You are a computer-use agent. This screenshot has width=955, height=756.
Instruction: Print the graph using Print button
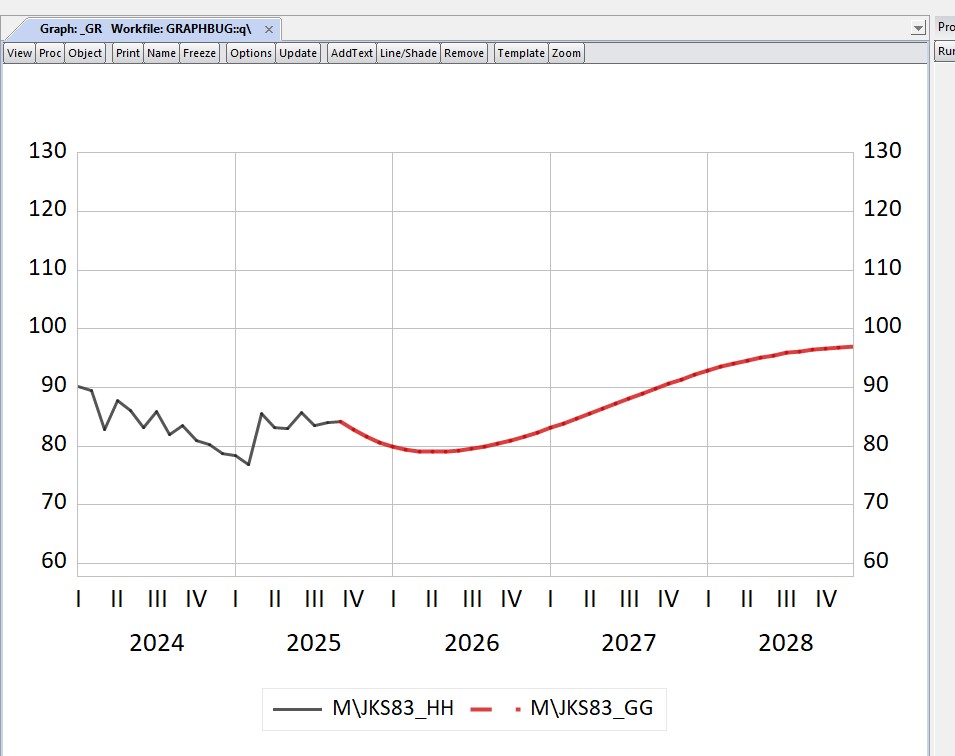tap(128, 53)
